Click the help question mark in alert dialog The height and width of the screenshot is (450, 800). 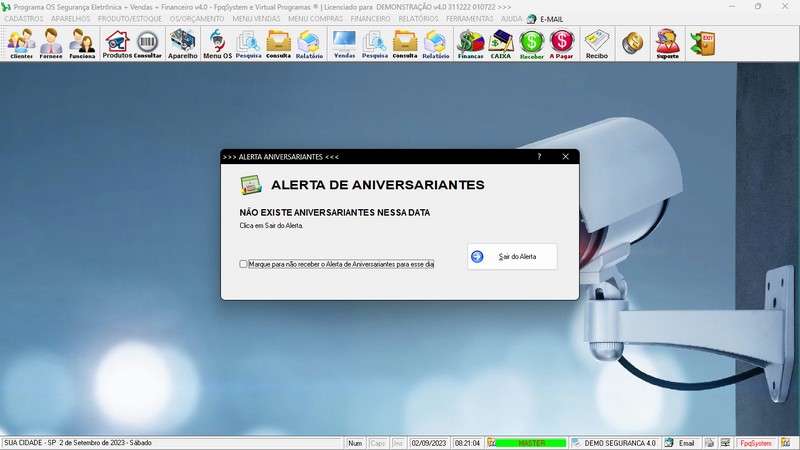(539, 157)
